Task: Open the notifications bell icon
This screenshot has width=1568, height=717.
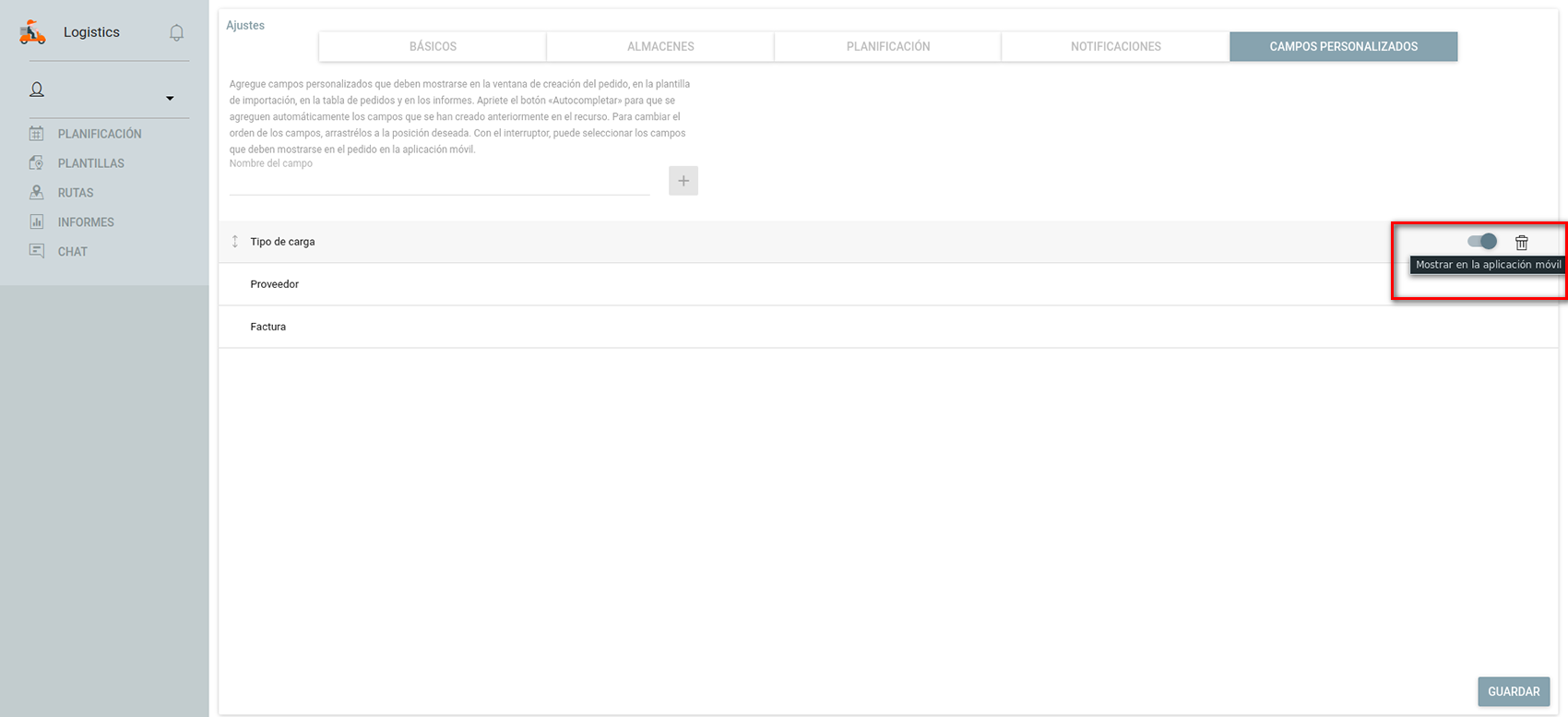Action: point(176,33)
